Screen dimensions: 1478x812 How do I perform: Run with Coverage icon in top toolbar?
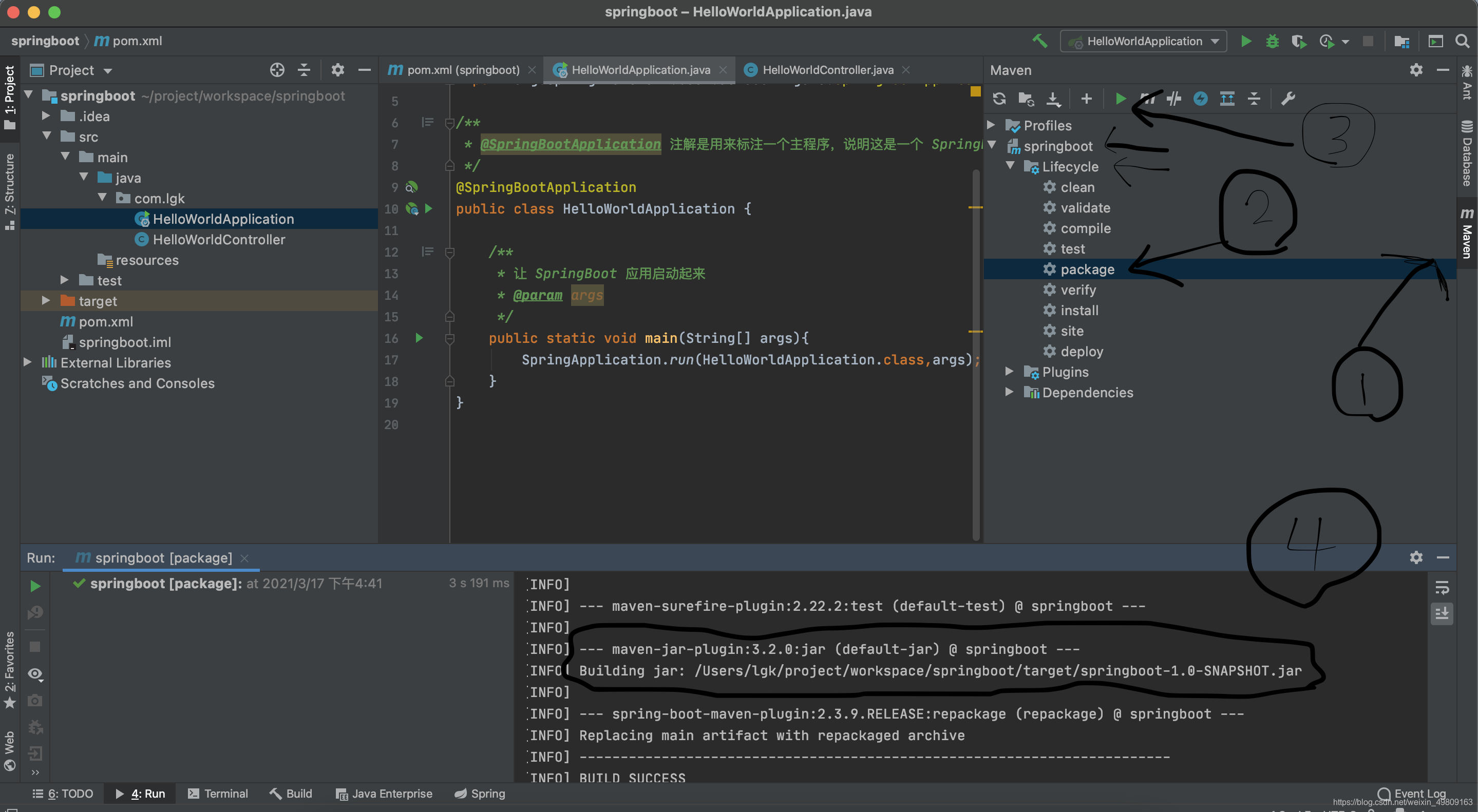pos(1298,41)
